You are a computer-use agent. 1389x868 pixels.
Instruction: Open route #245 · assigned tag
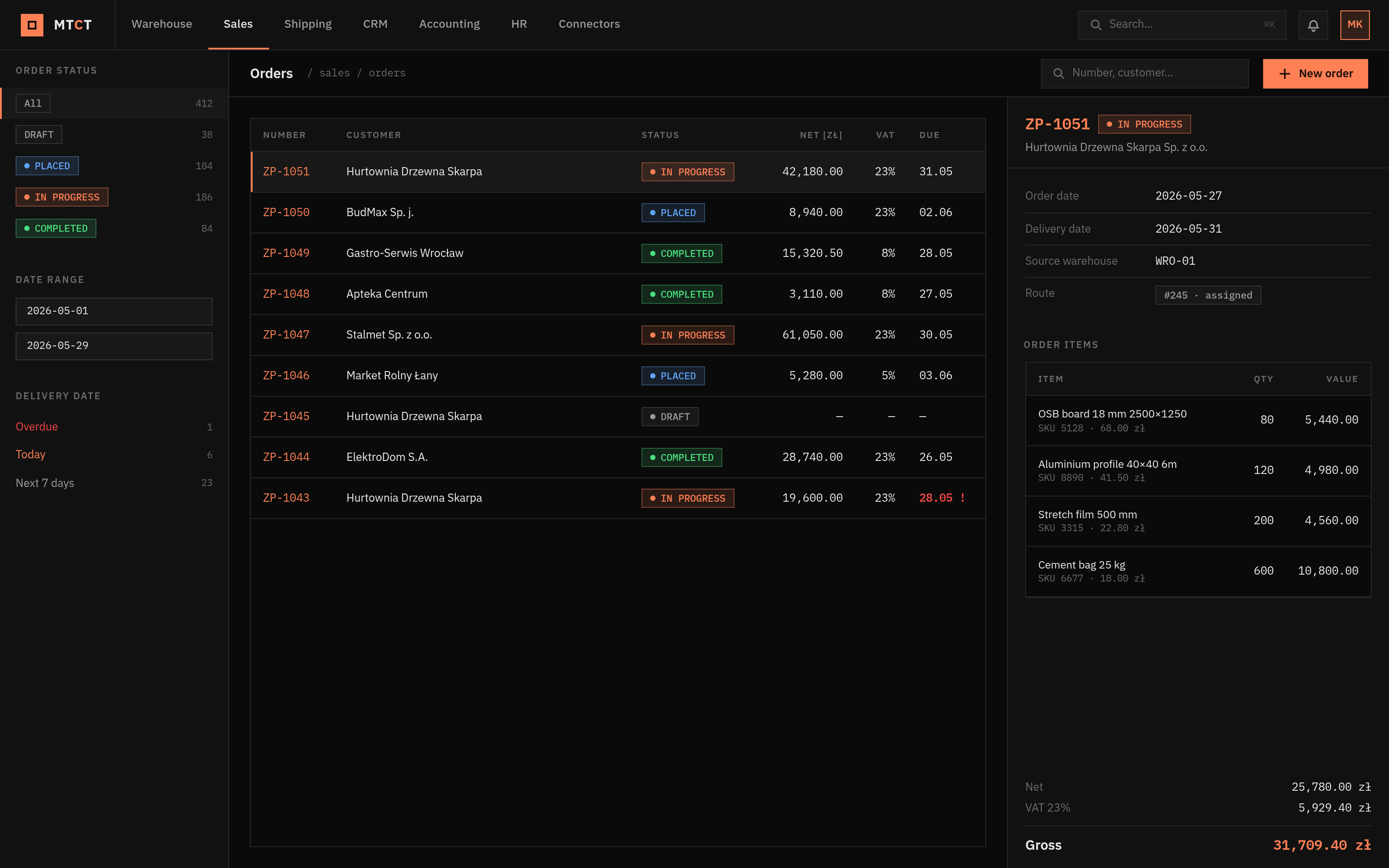click(1208, 295)
